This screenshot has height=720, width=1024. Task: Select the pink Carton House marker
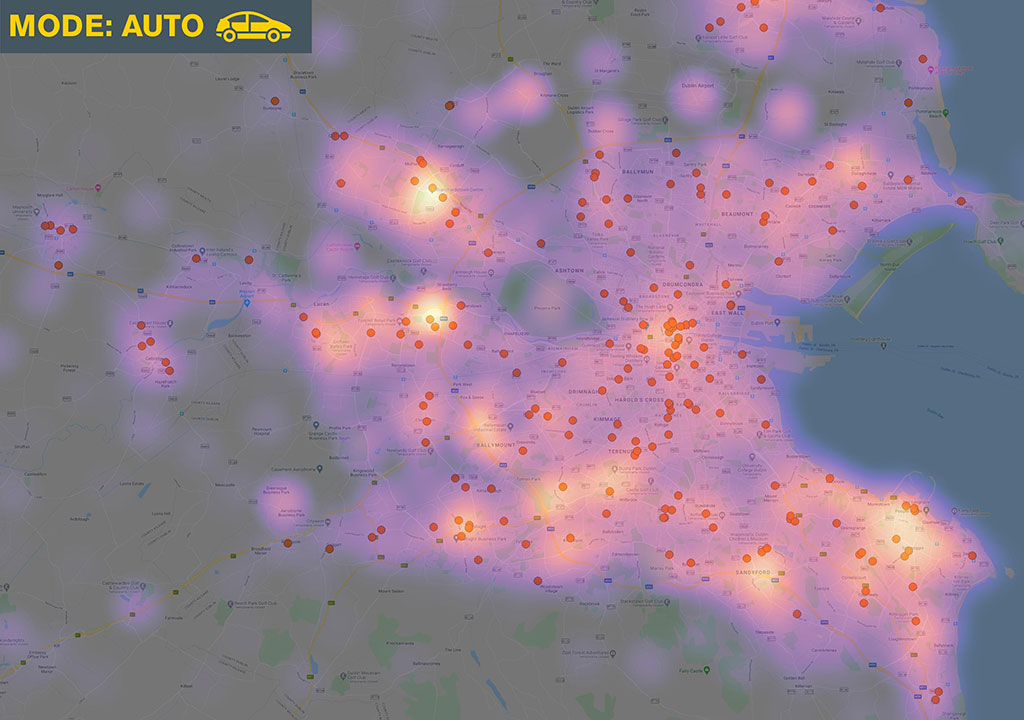99,186
